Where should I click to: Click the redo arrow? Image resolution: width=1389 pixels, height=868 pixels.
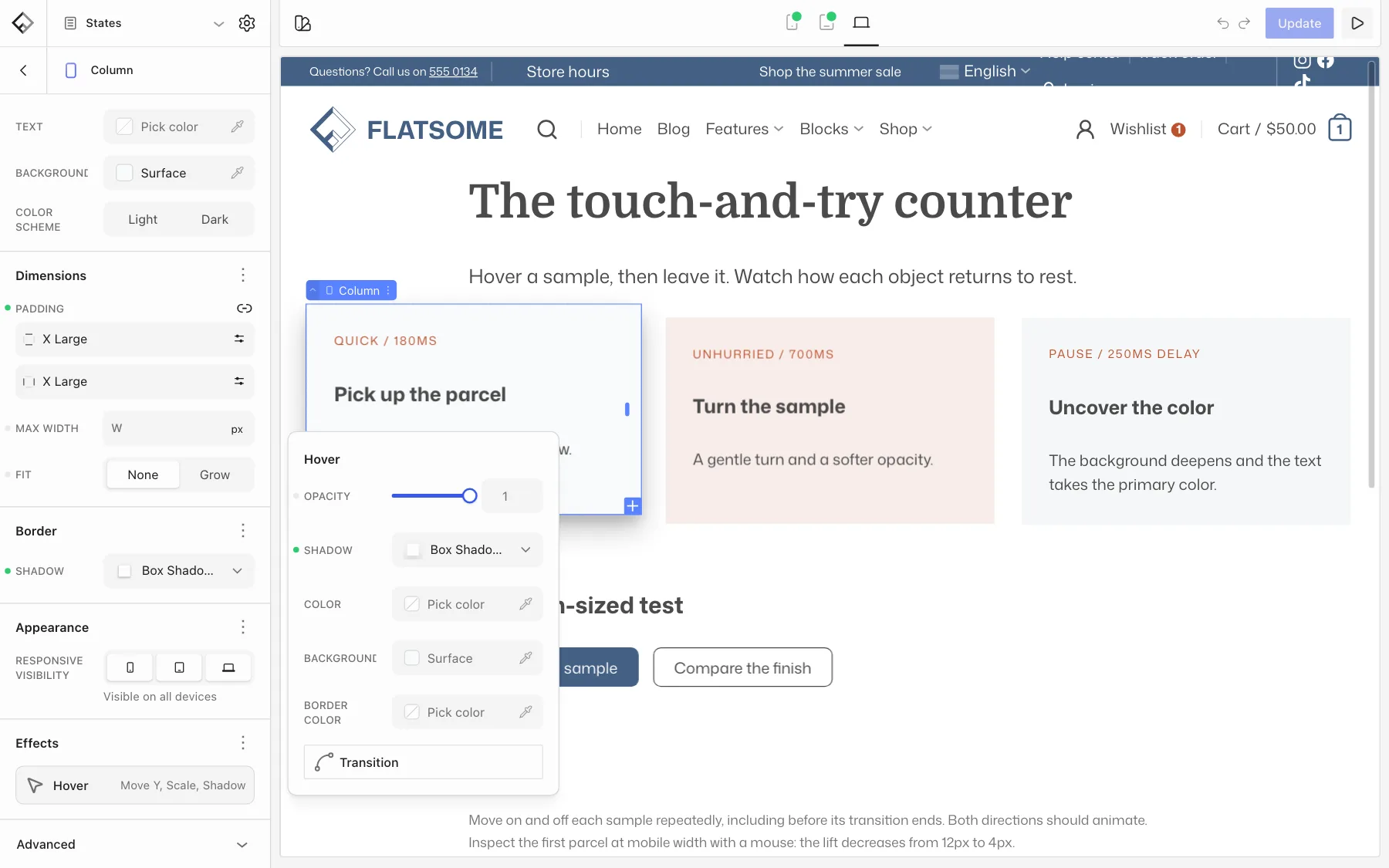(1244, 23)
